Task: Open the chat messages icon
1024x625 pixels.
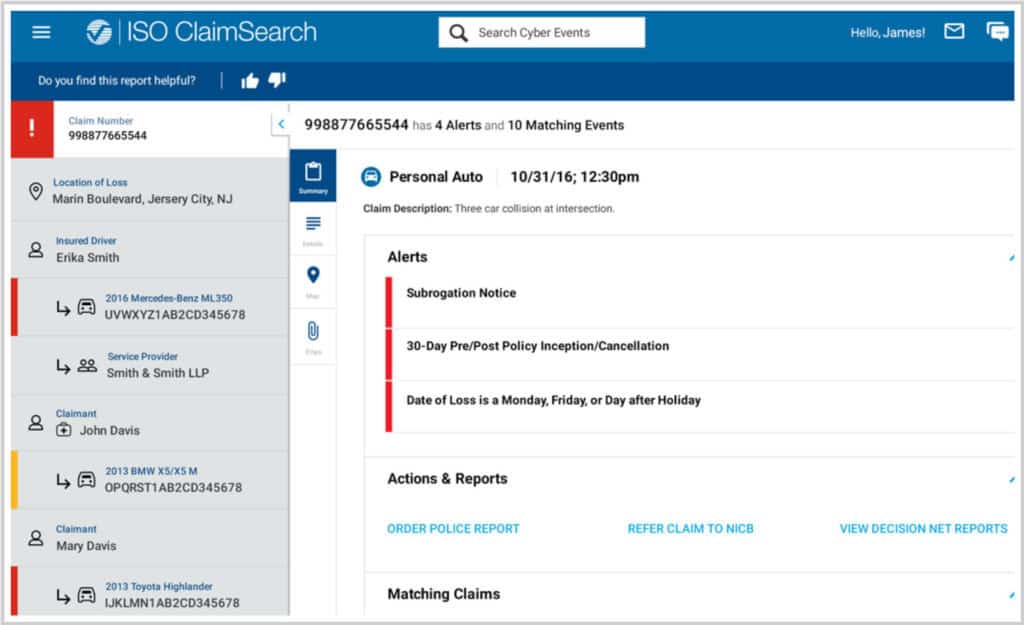Action: pos(997,32)
